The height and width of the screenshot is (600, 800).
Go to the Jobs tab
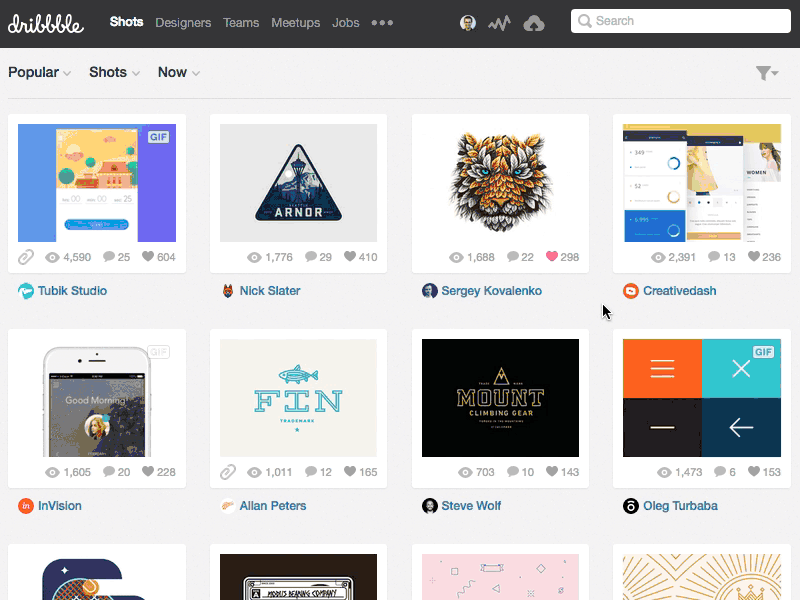pyautogui.click(x=345, y=22)
